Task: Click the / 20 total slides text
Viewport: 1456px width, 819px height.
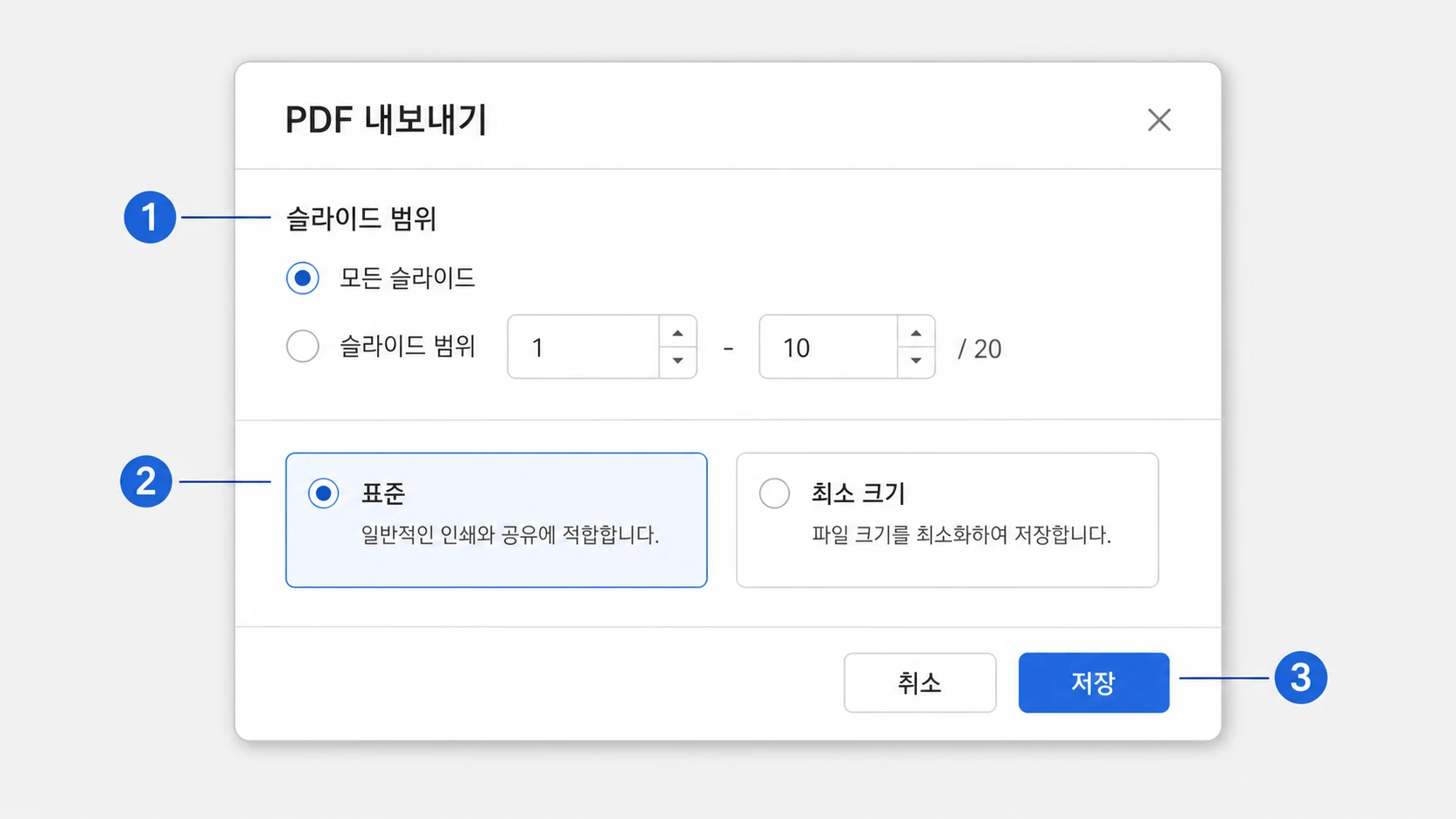Action: 980,349
